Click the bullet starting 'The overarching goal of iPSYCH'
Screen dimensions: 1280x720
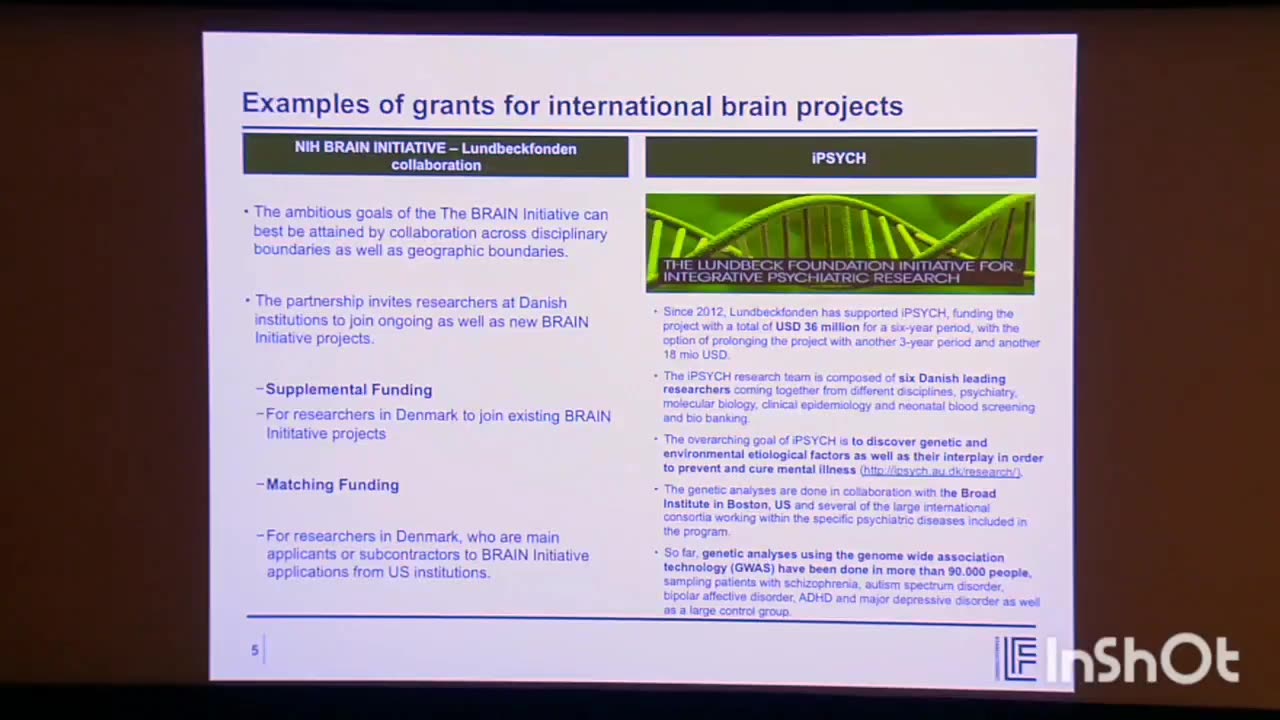[851, 456]
